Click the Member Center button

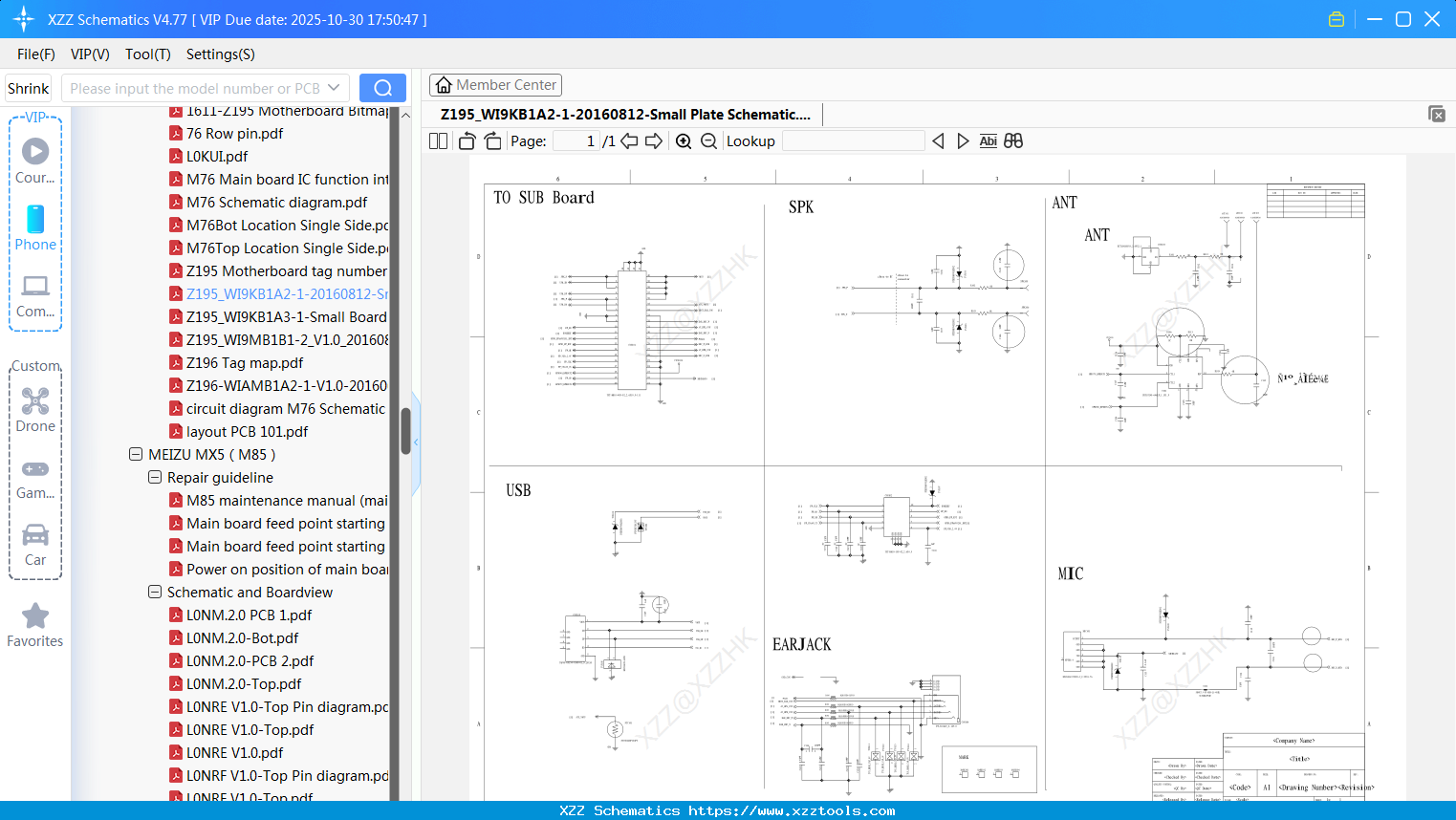[495, 85]
